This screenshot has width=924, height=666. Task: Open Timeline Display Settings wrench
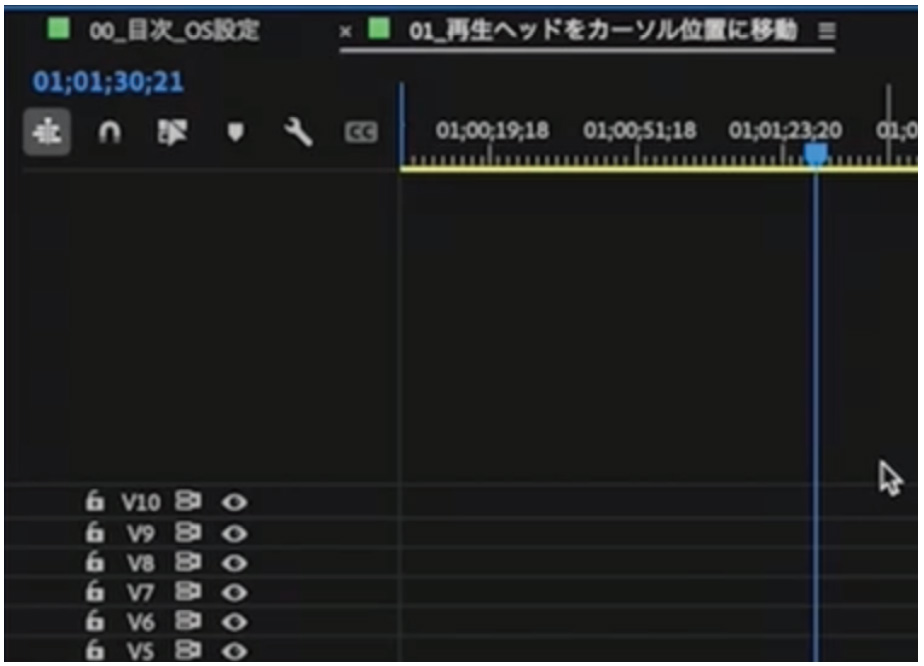298,133
